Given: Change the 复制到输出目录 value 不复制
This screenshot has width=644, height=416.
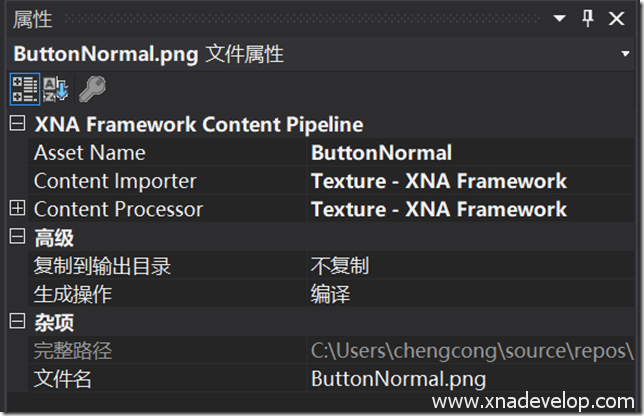Looking at the screenshot, I should tap(340, 266).
